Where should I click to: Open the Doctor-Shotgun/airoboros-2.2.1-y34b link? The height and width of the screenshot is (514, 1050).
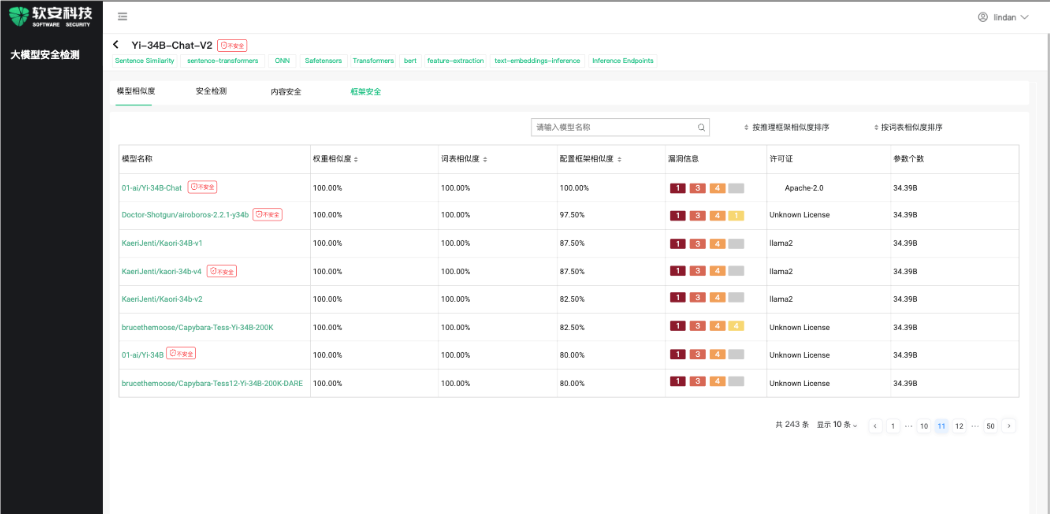click(x=185, y=215)
